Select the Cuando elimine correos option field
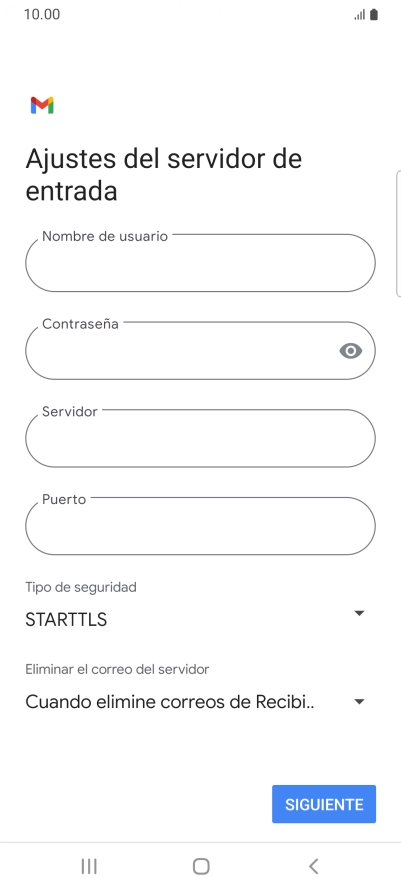Image resolution: width=401 pixels, height=892 pixels. (x=195, y=702)
